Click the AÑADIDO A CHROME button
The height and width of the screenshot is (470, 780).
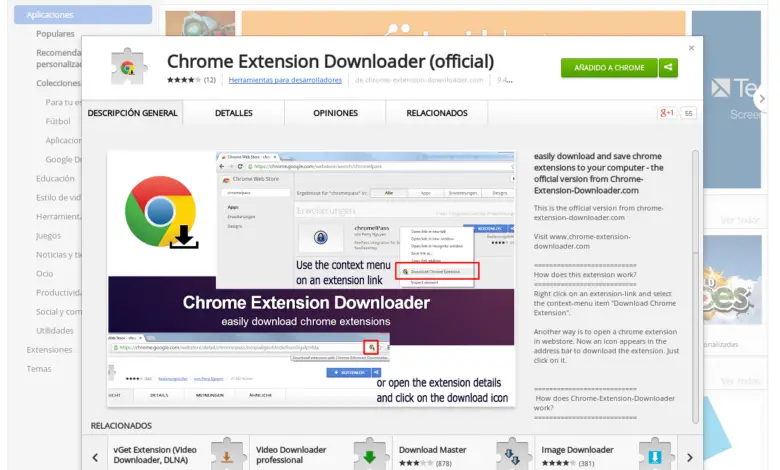tap(609, 68)
